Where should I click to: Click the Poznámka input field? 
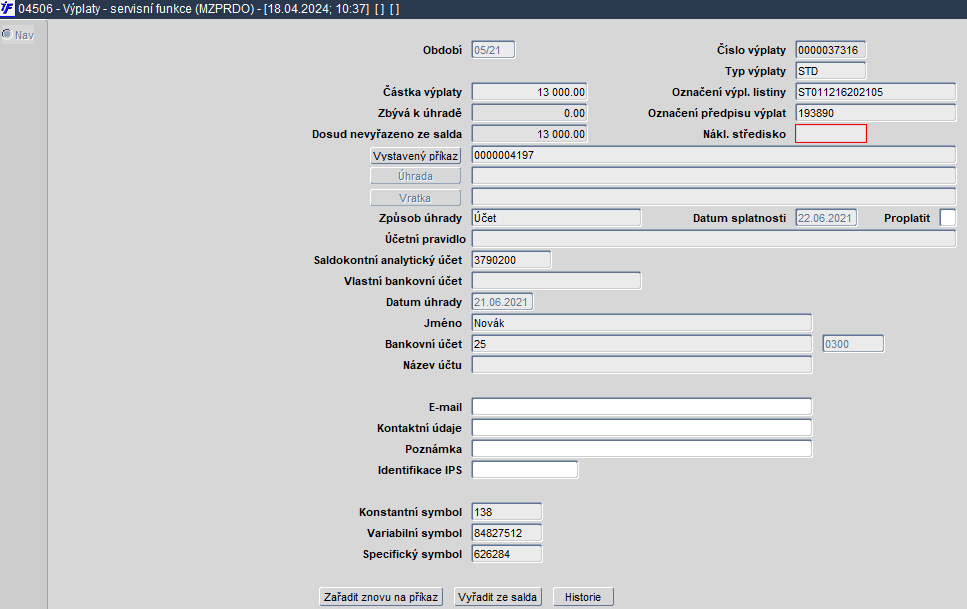tap(641, 449)
